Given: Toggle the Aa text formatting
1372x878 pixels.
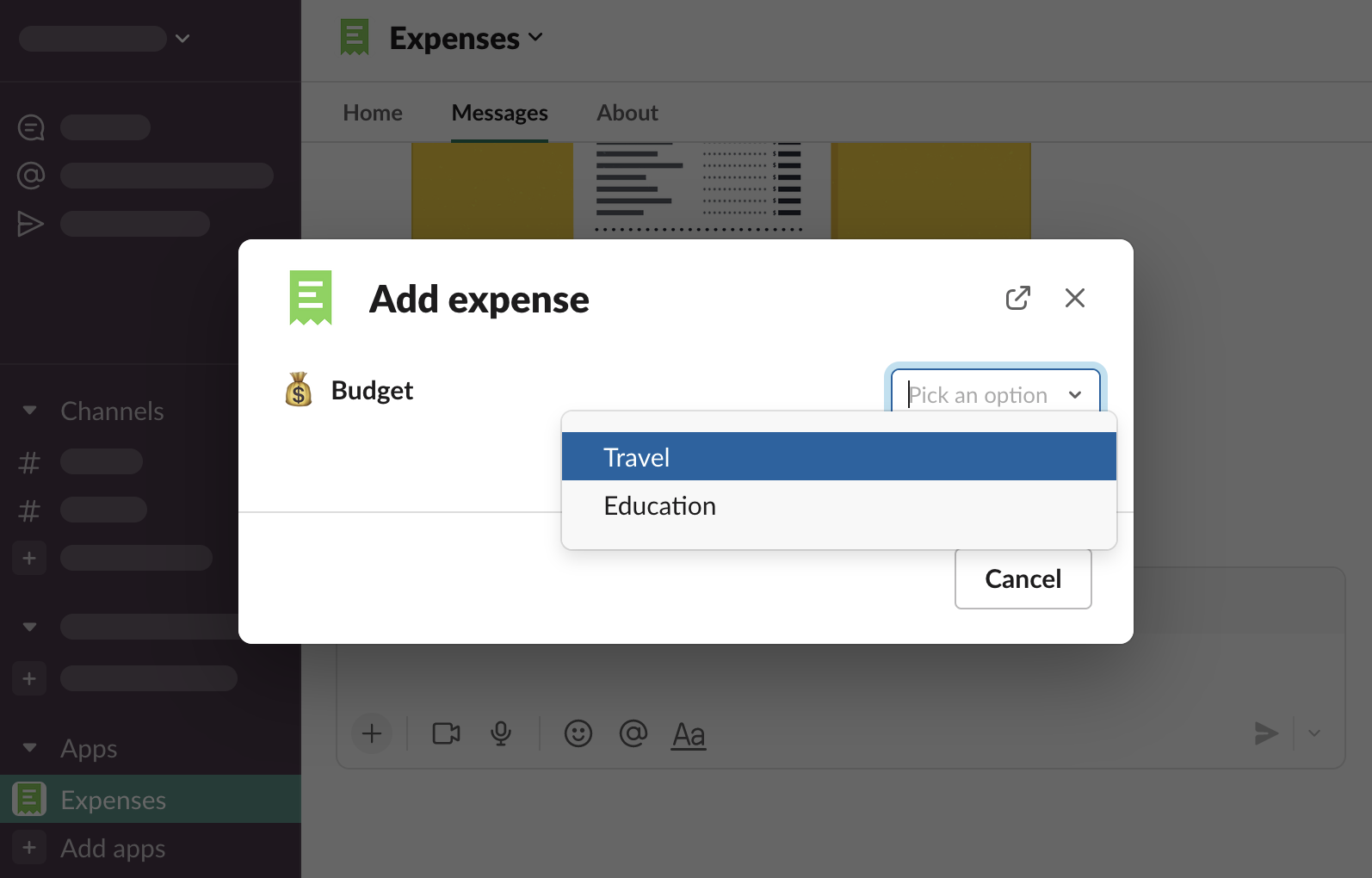Looking at the screenshot, I should 689,735.
